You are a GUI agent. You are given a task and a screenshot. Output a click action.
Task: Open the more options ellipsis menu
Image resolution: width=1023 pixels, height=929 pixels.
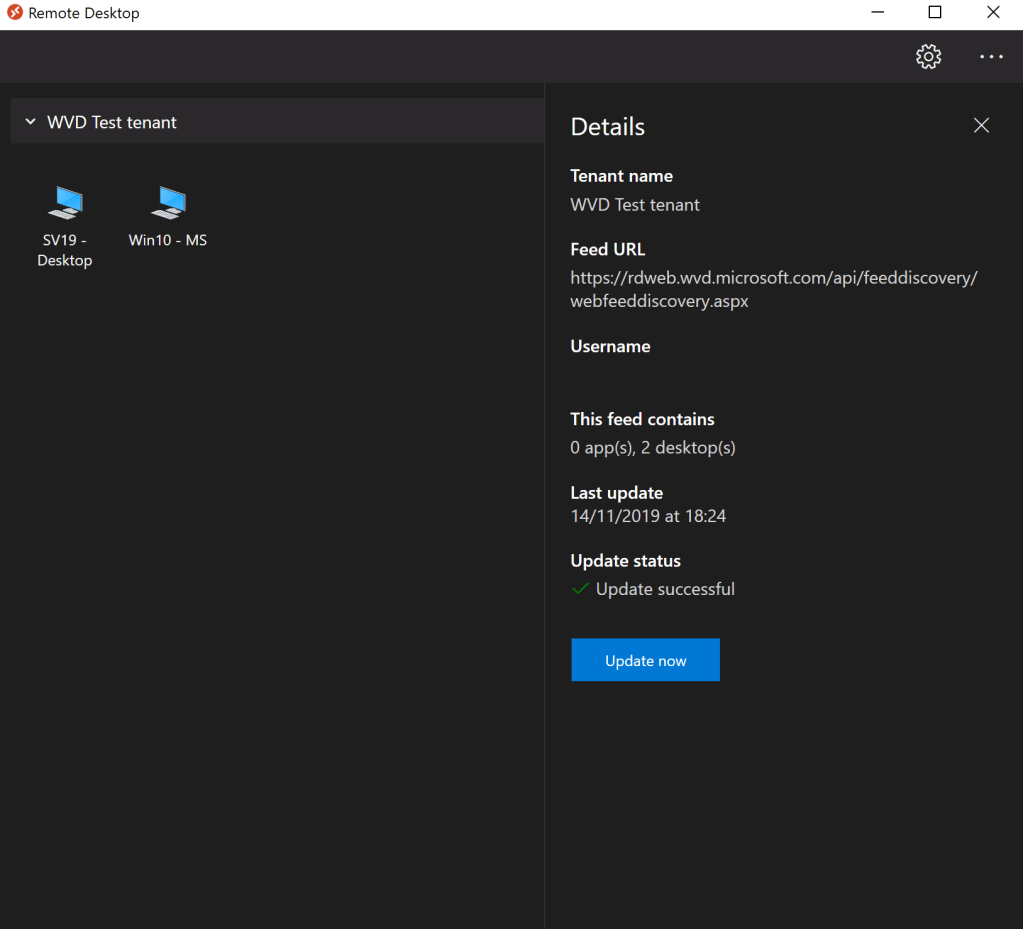tap(990, 57)
